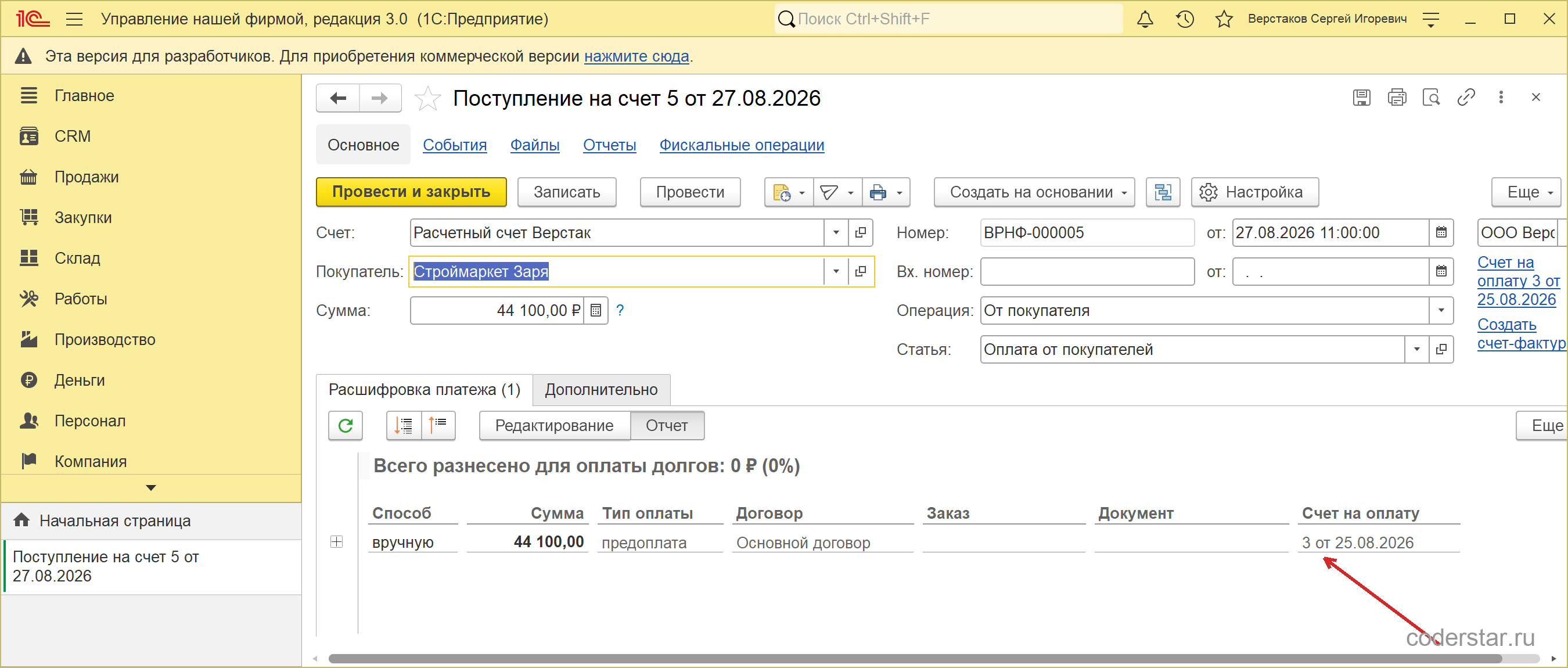
Task: Open Еще dropdown in main toolbar
Action: [1527, 192]
